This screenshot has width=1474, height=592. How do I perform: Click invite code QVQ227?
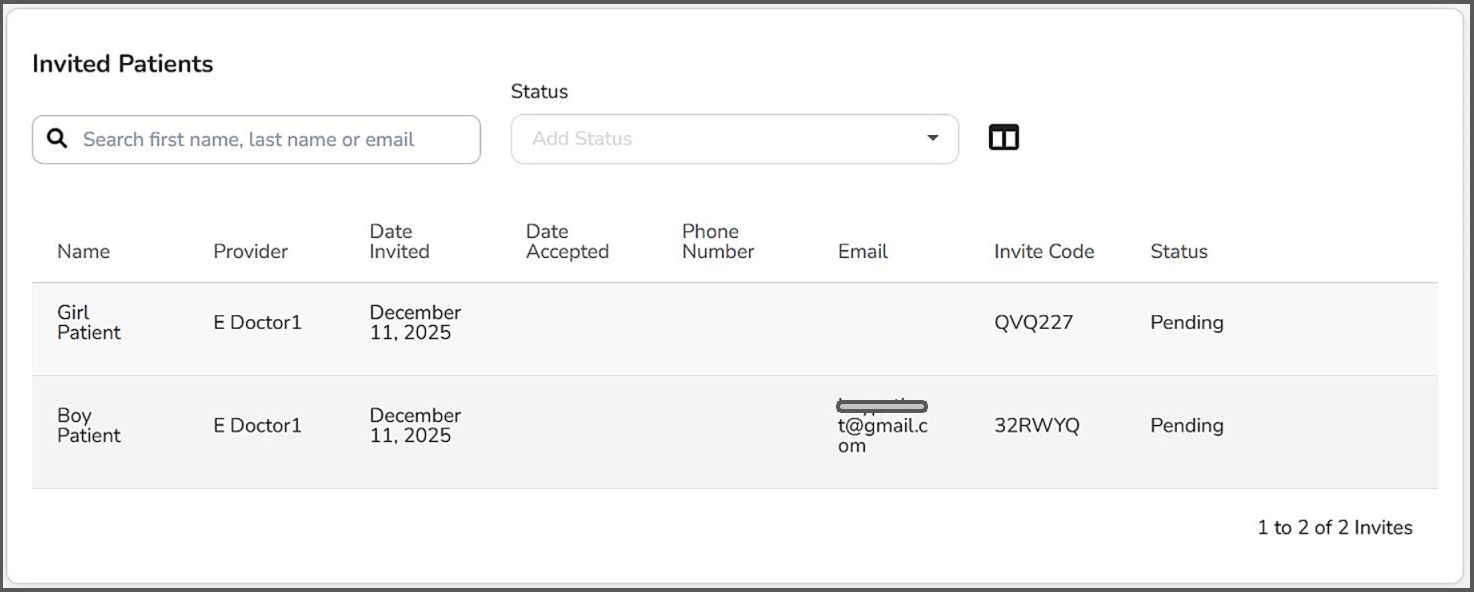click(x=1033, y=323)
